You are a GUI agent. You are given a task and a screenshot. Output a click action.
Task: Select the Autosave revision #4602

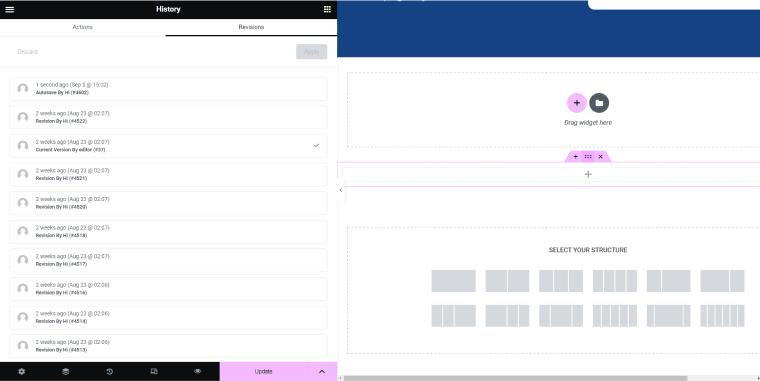168,89
